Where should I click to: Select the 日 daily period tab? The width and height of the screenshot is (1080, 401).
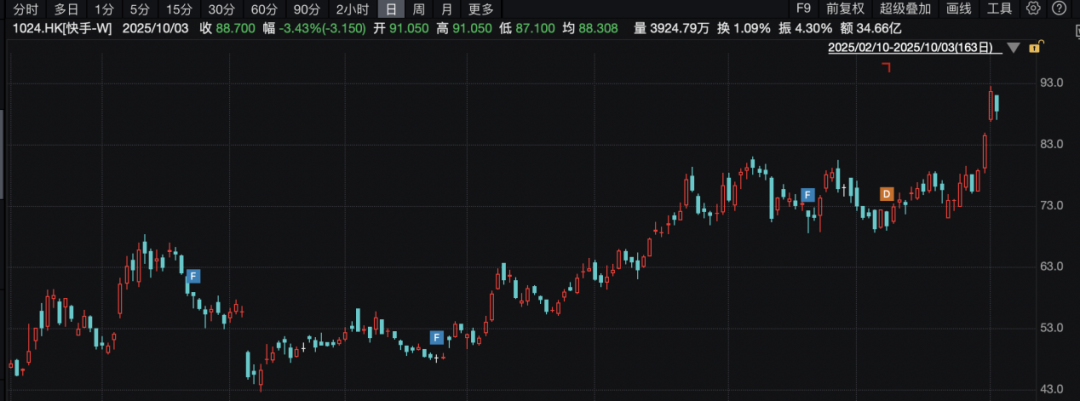click(x=391, y=9)
